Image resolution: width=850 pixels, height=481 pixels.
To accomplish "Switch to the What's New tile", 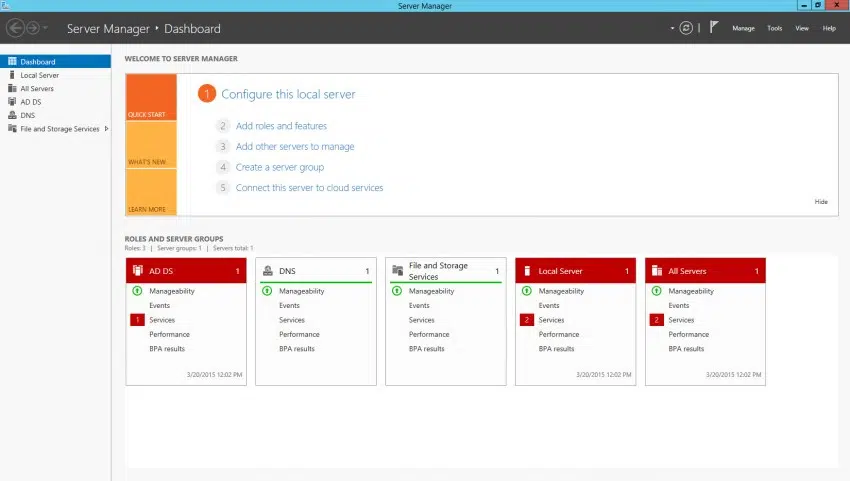I will point(151,145).
